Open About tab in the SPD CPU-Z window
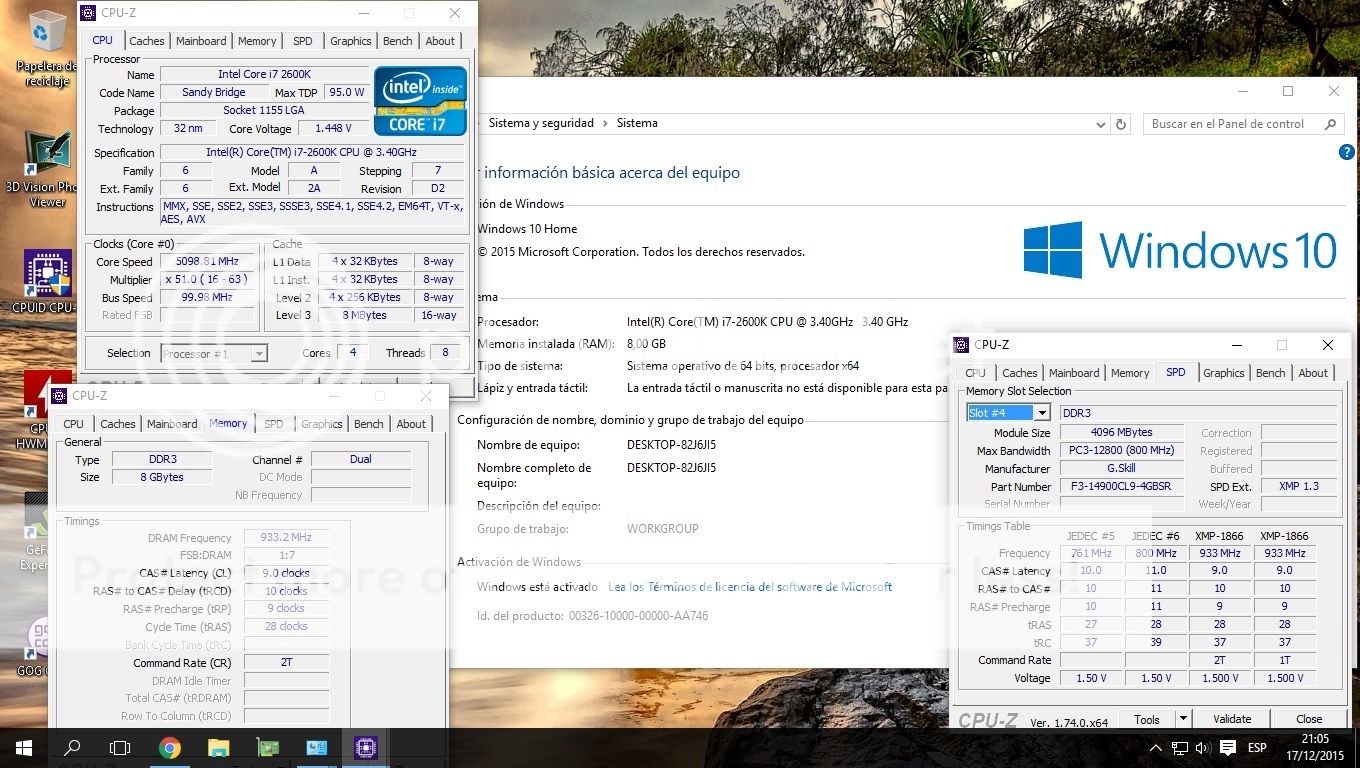The height and width of the screenshot is (768, 1360). (x=1313, y=373)
